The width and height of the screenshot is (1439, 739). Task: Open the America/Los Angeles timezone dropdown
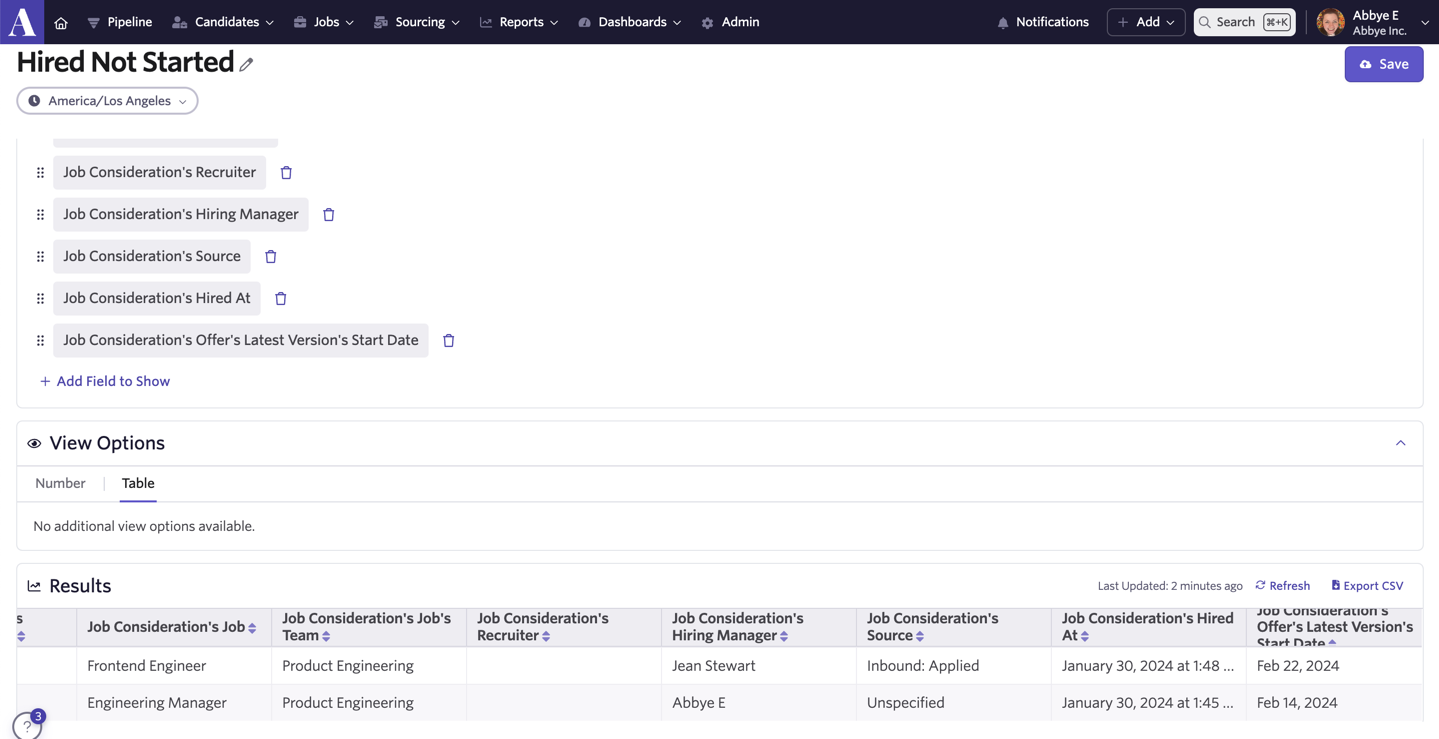[107, 101]
